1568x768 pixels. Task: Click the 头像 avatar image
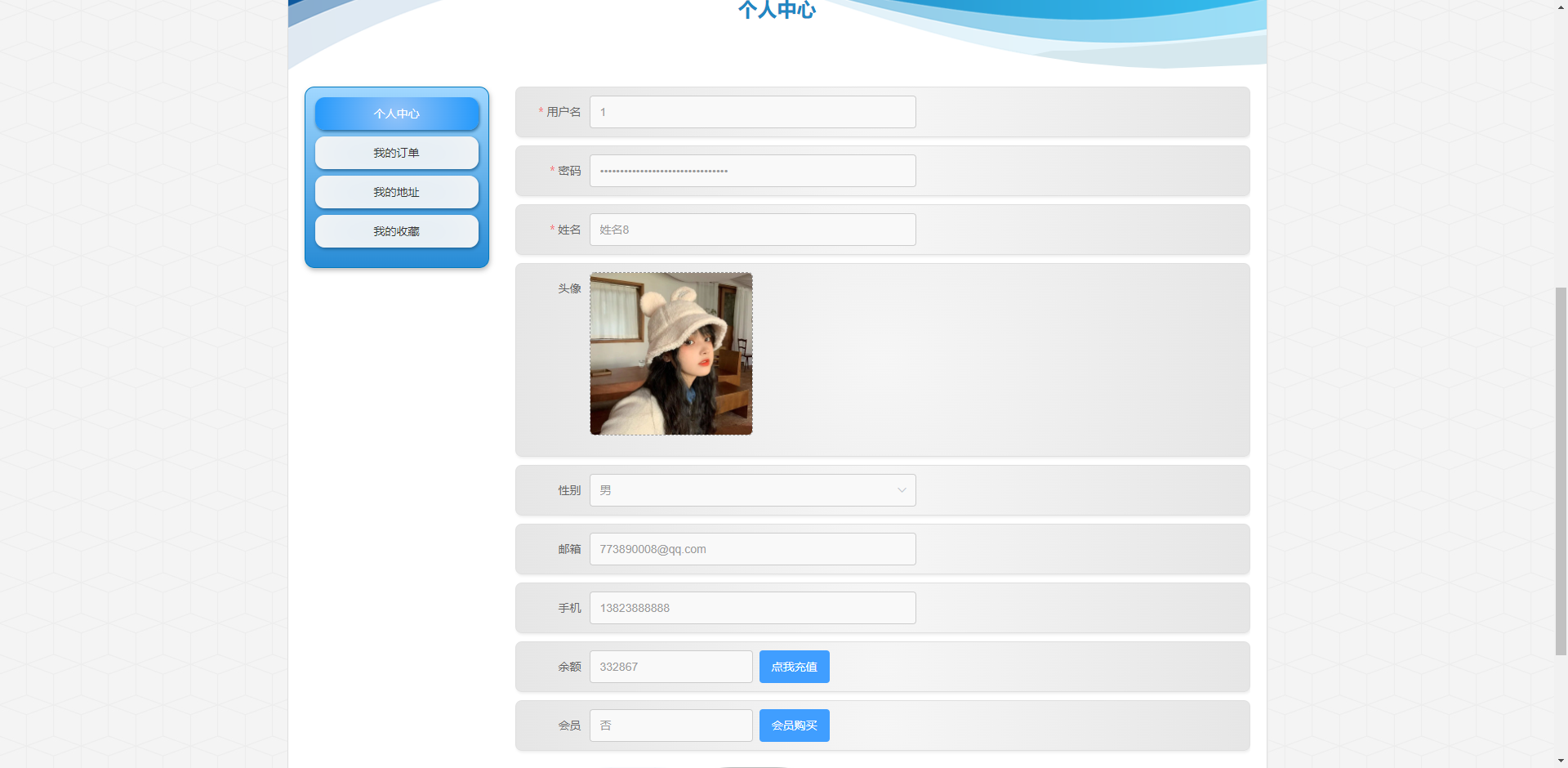[x=671, y=354]
